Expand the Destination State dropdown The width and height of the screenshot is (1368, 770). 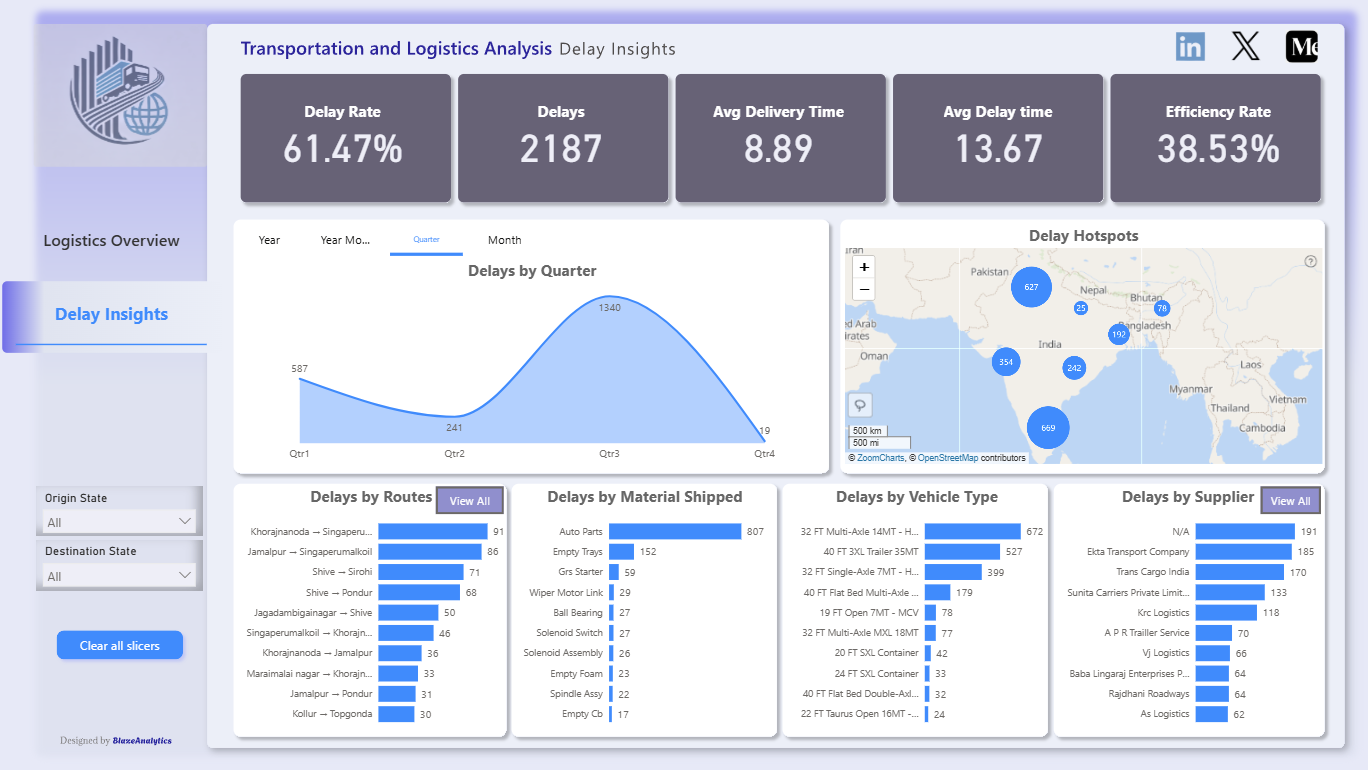click(x=119, y=575)
